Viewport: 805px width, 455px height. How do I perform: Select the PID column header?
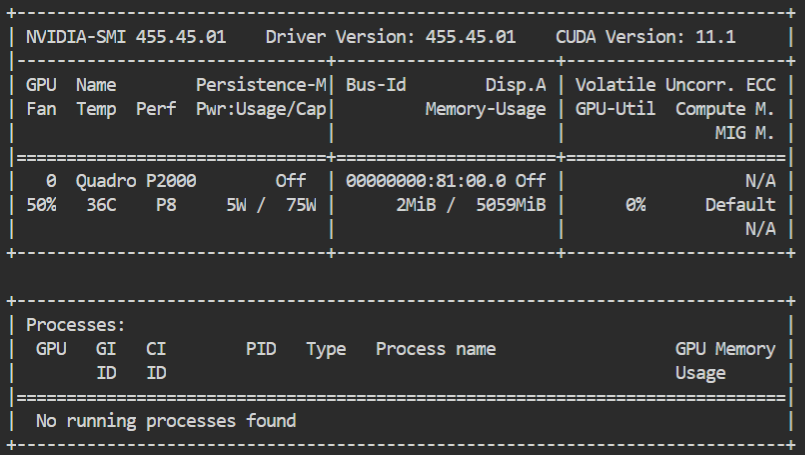pyautogui.click(x=261, y=349)
